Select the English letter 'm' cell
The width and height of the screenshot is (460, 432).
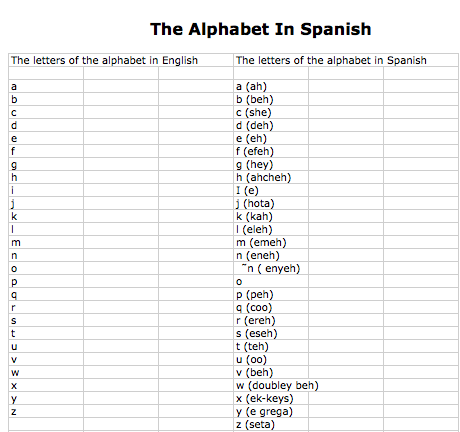(46, 242)
